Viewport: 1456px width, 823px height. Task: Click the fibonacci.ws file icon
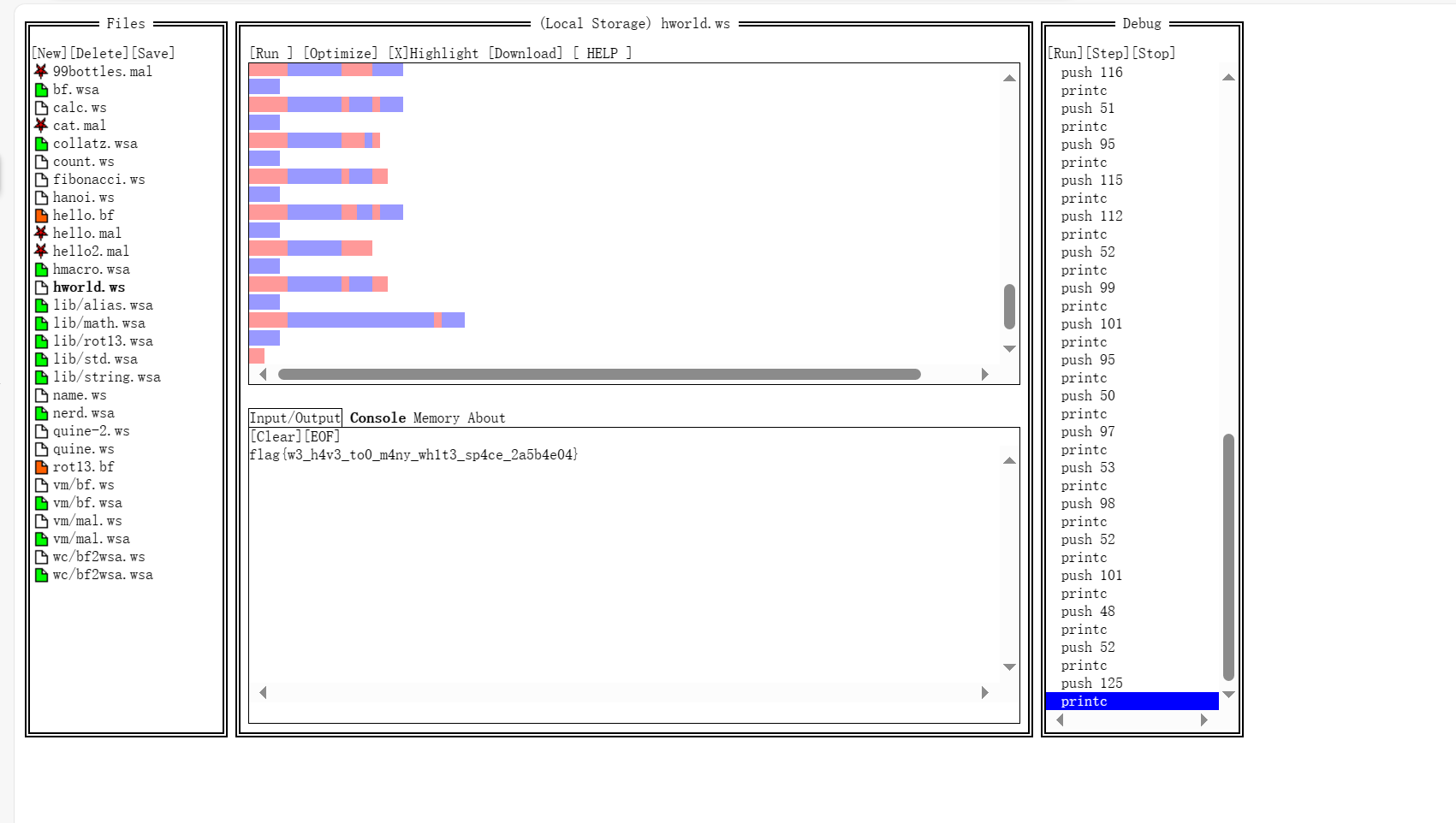[x=41, y=180]
